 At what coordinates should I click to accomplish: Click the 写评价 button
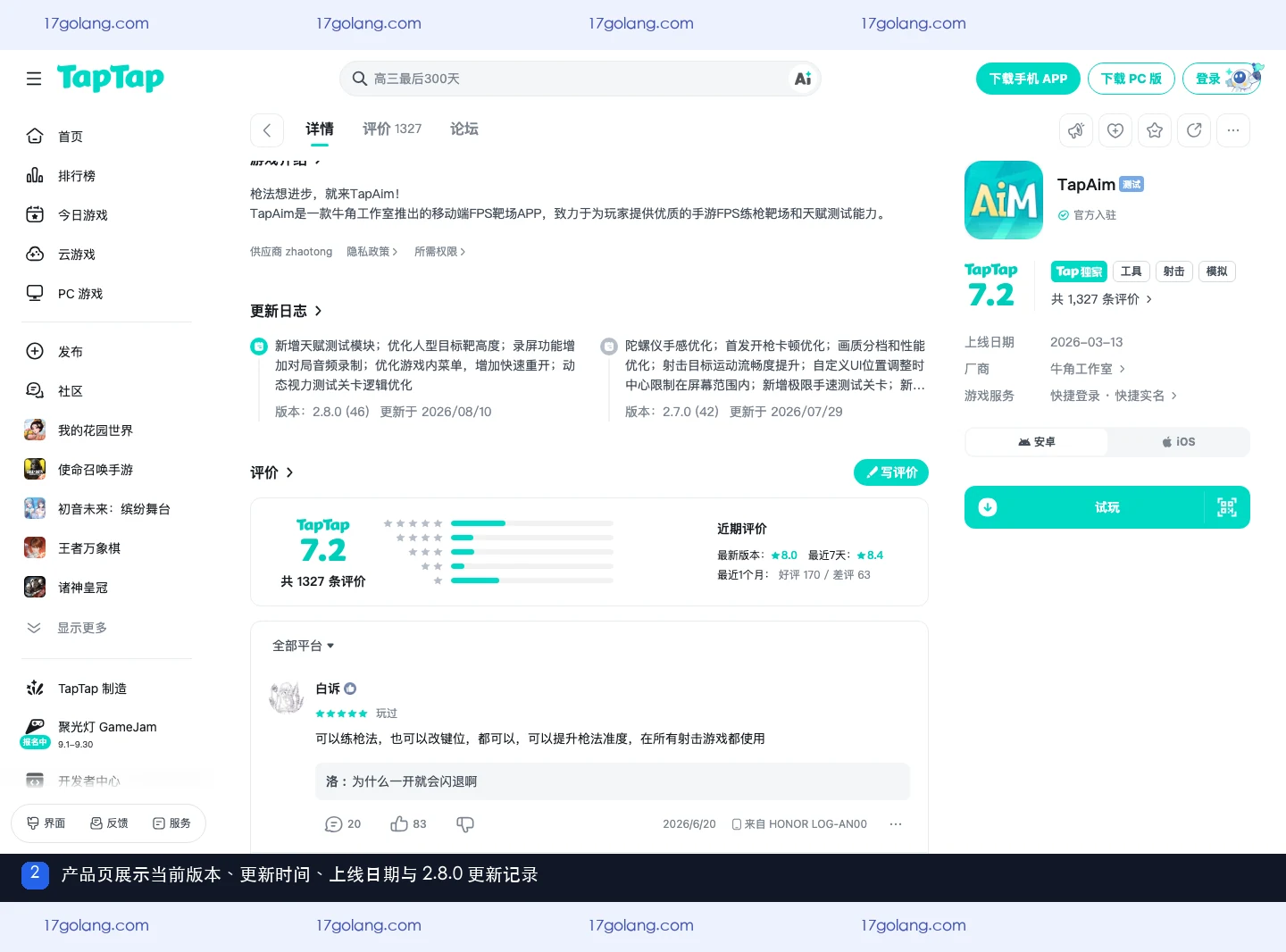891,472
